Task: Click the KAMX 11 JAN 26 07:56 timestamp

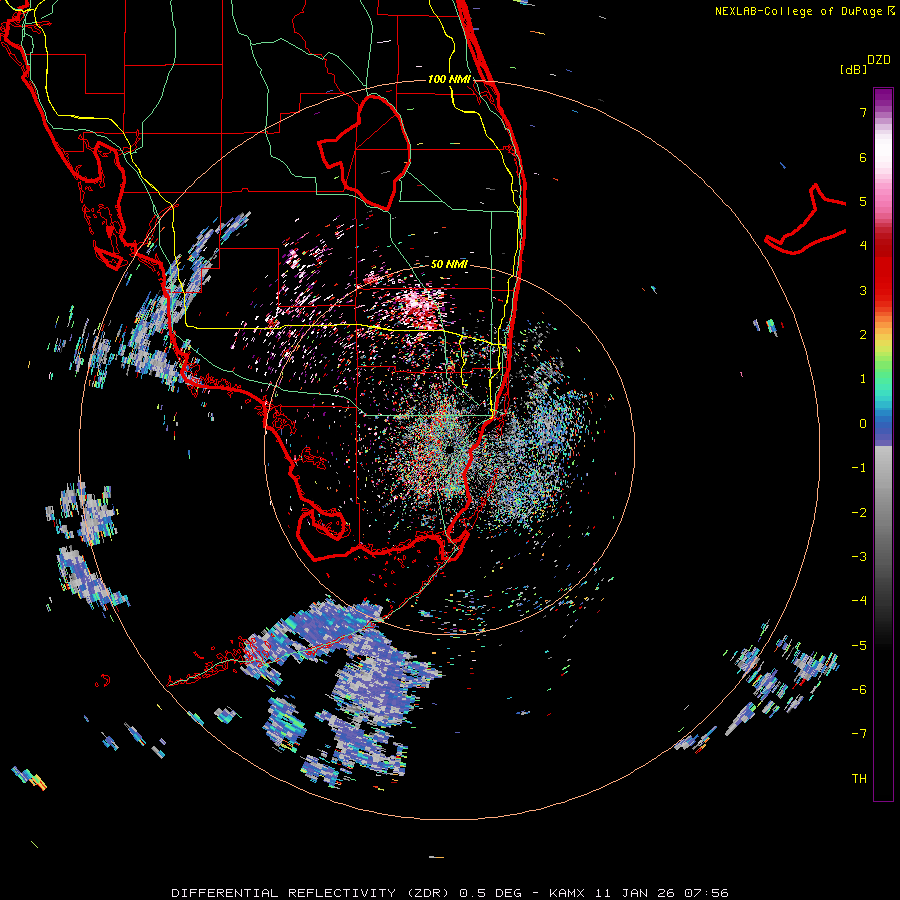Action: 638,893
